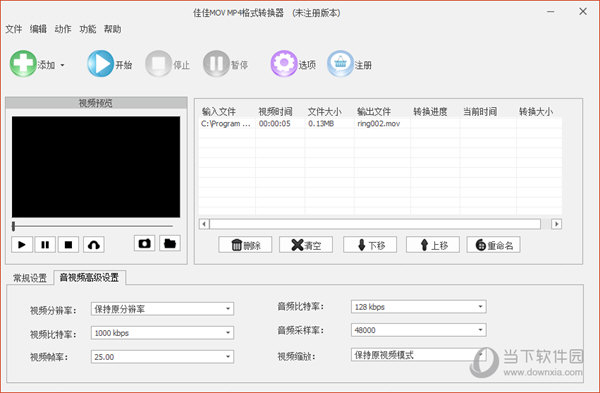The width and height of the screenshot is (600, 393).
Task: Open the 添加 dropdown arrow
Action: [62, 65]
